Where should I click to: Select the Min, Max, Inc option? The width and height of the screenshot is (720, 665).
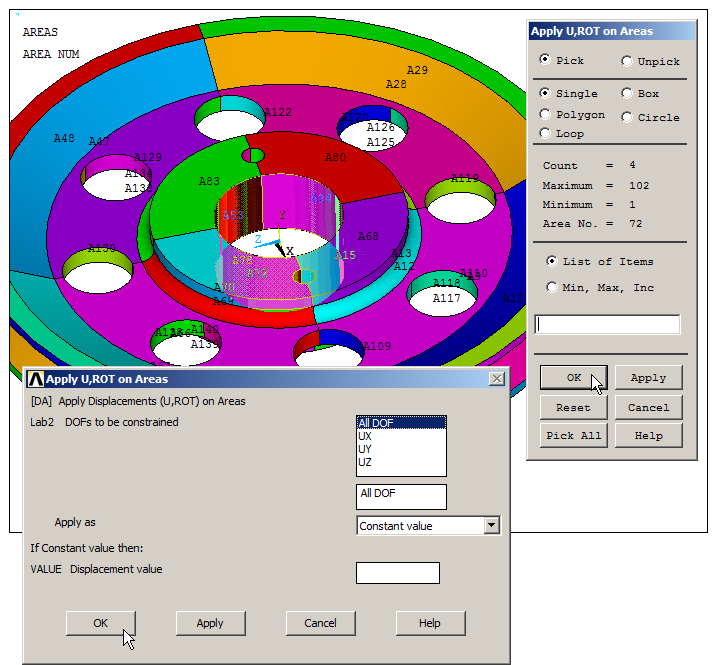tap(552, 287)
